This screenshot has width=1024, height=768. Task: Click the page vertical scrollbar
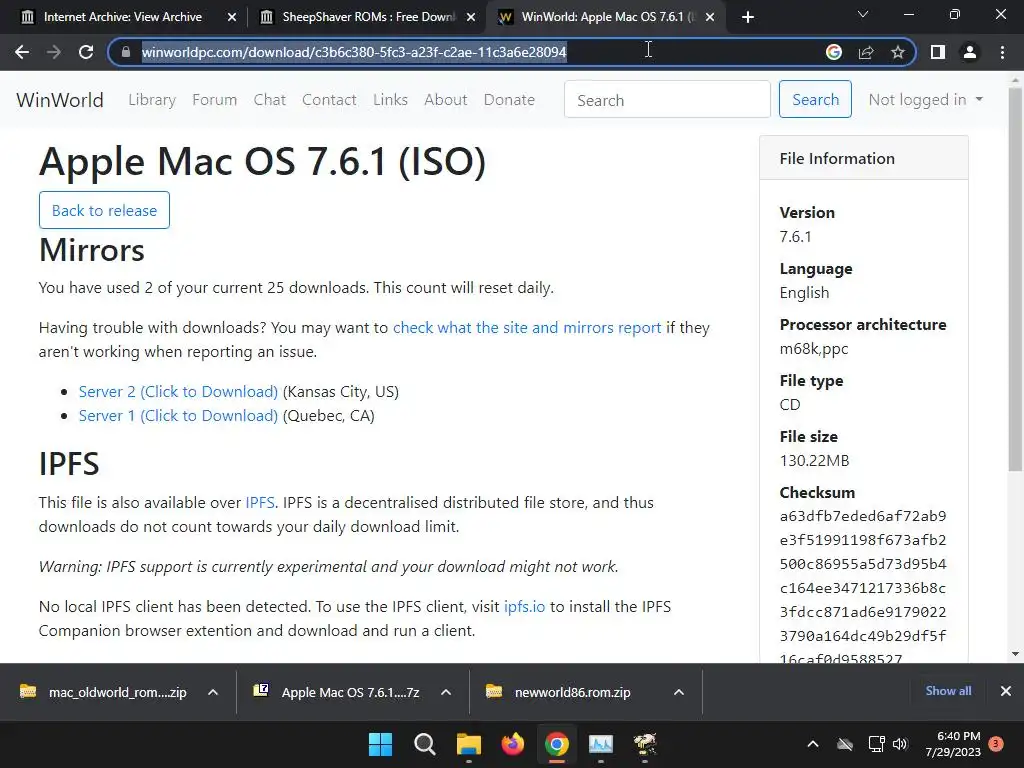[1015, 279]
